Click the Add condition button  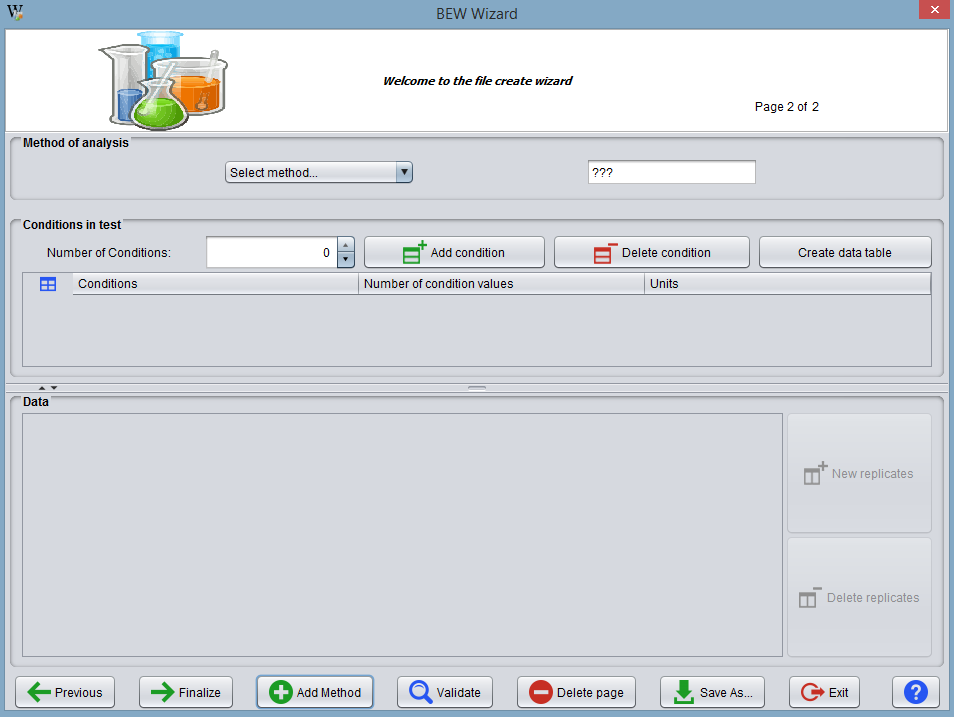(454, 252)
